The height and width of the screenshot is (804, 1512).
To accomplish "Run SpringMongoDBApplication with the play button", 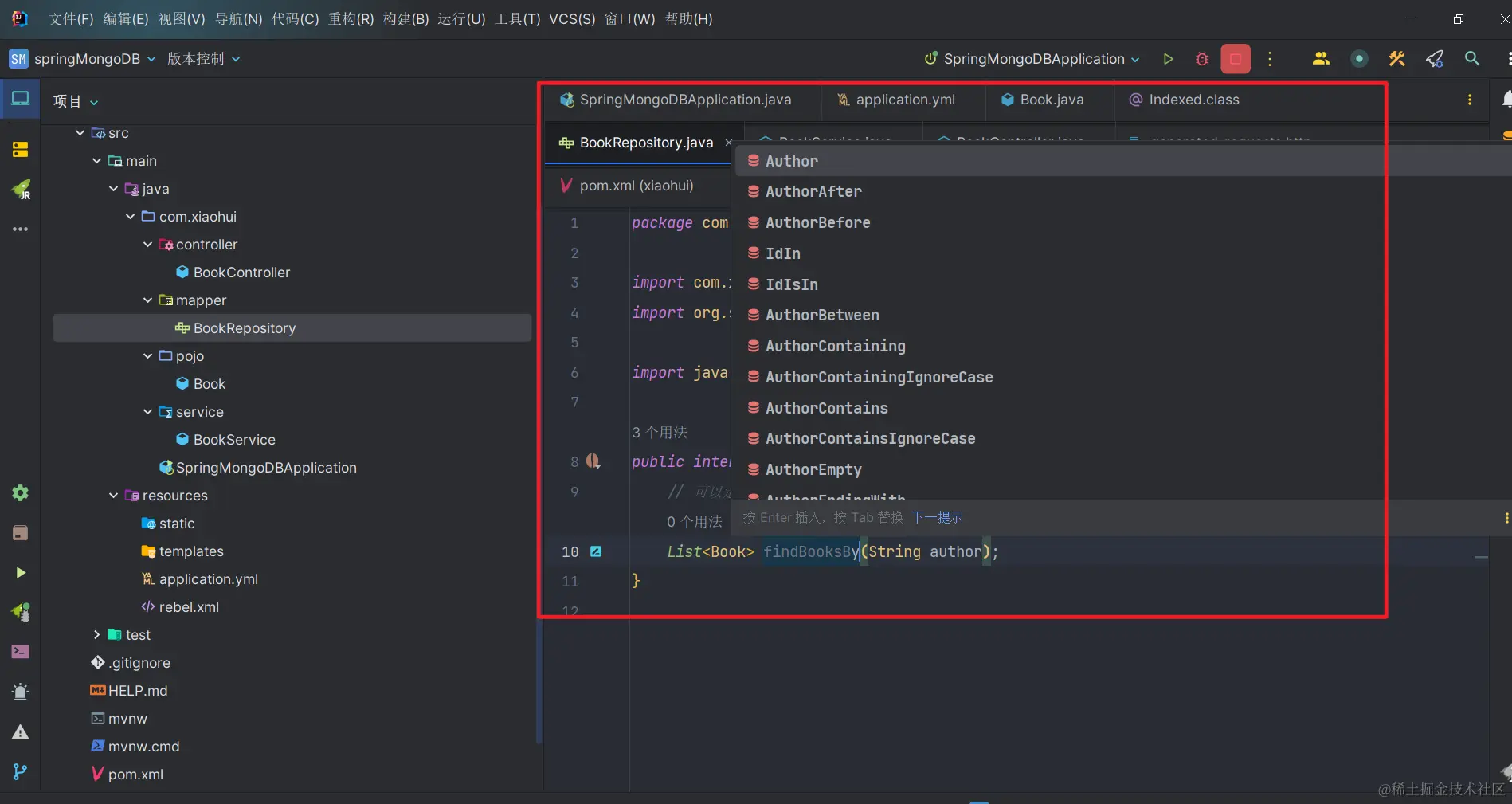I will [1168, 59].
